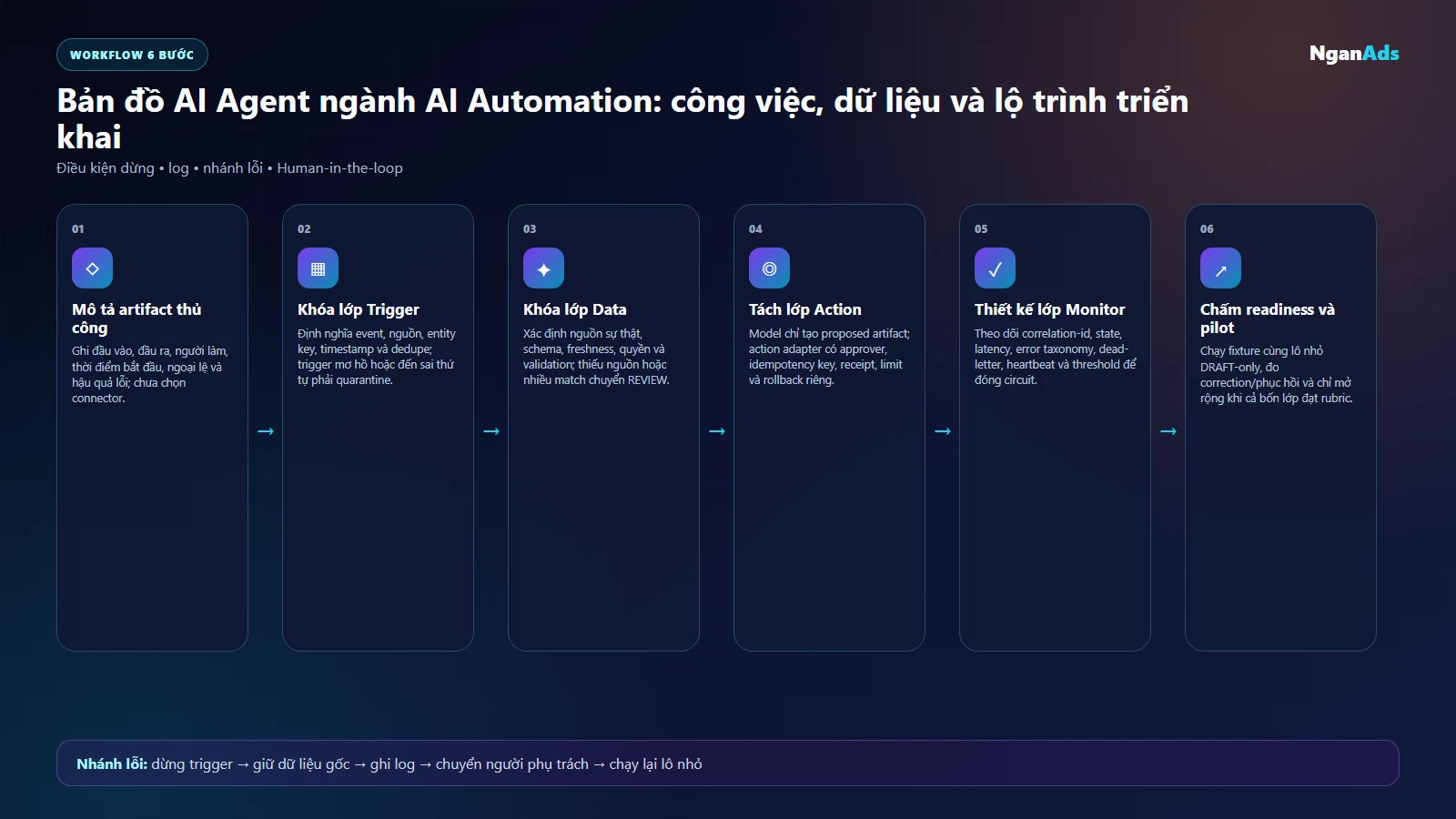Click the sparkle icon above Khóa lớp Data
1456x819 pixels.
[543, 268]
